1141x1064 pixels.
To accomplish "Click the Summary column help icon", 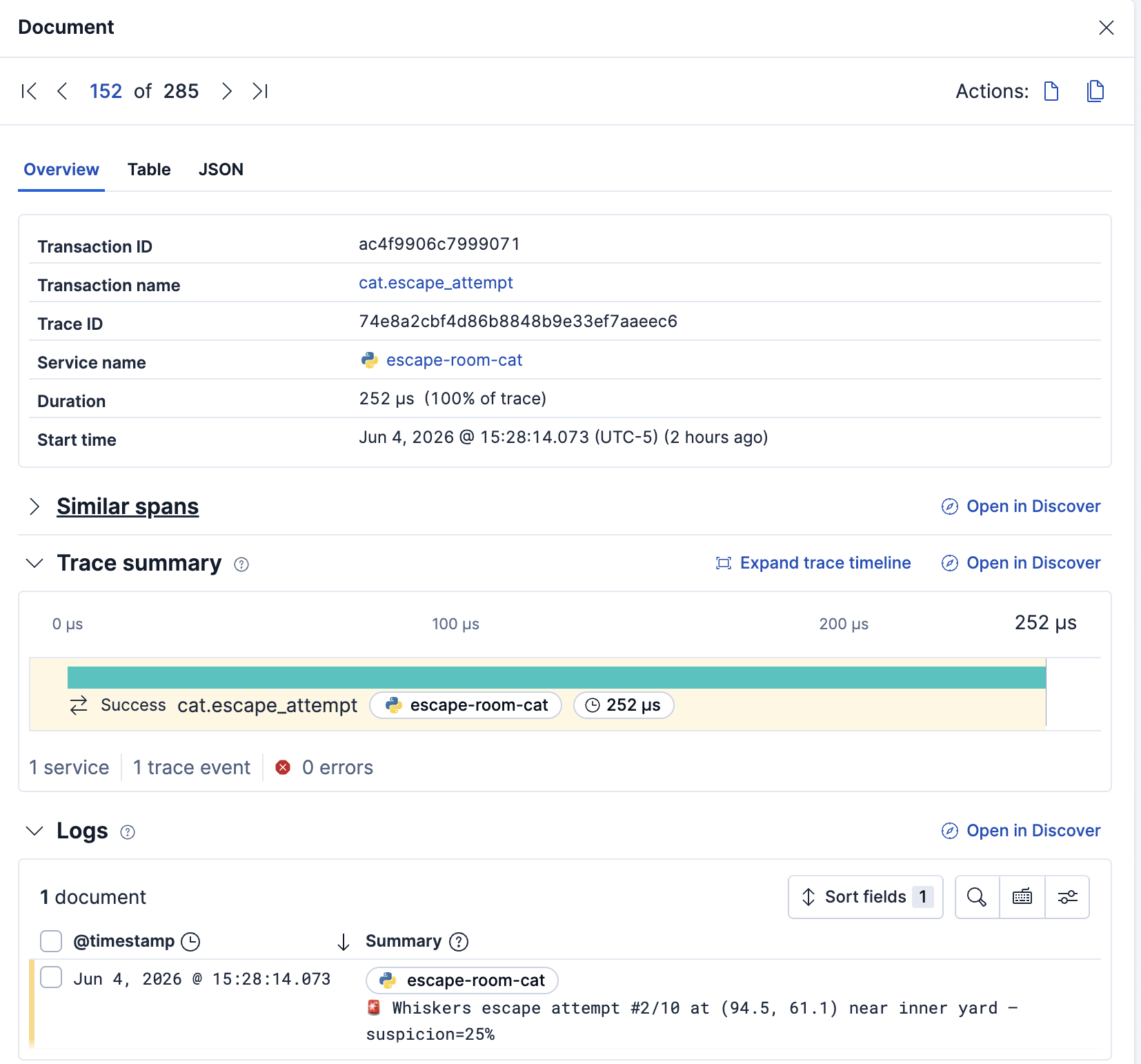I will pyautogui.click(x=459, y=942).
